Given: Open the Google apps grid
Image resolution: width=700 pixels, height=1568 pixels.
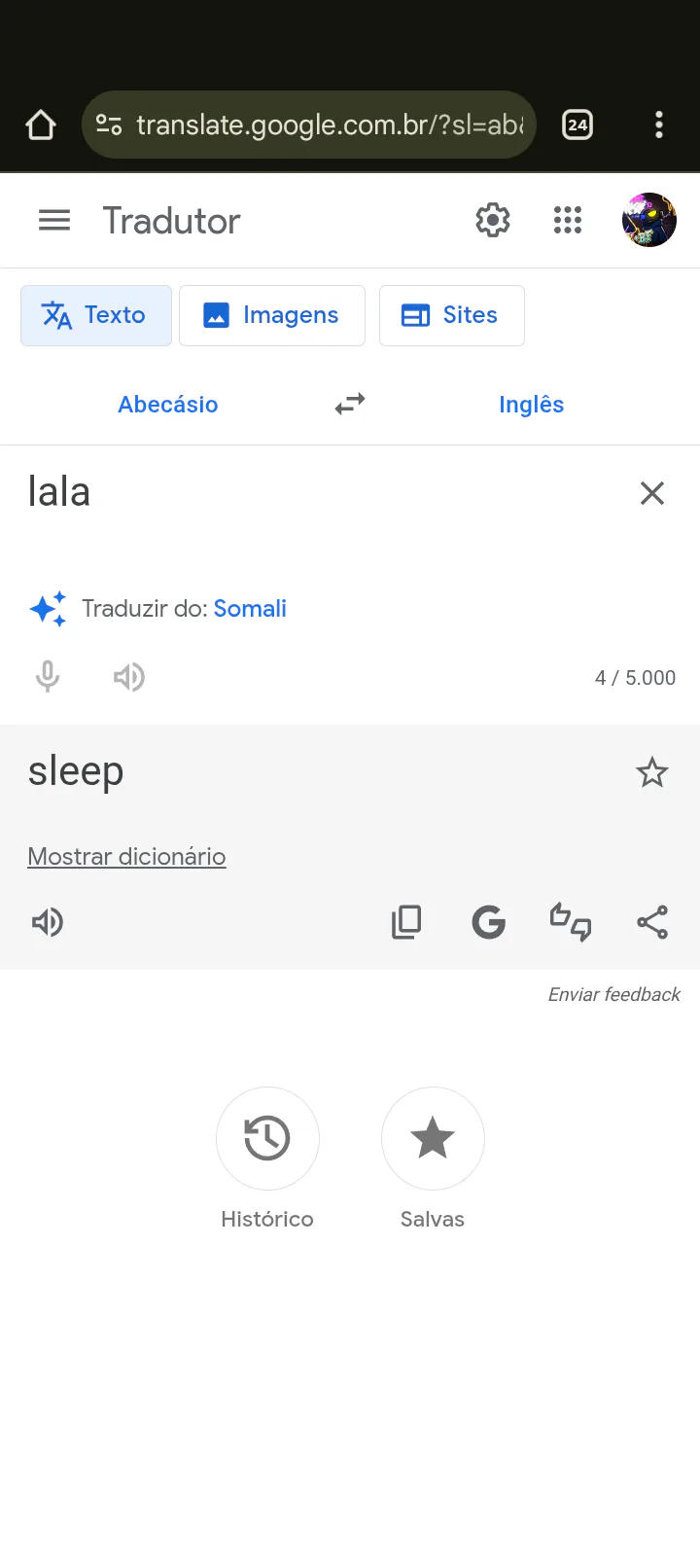Looking at the screenshot, I should click(568, 221).
